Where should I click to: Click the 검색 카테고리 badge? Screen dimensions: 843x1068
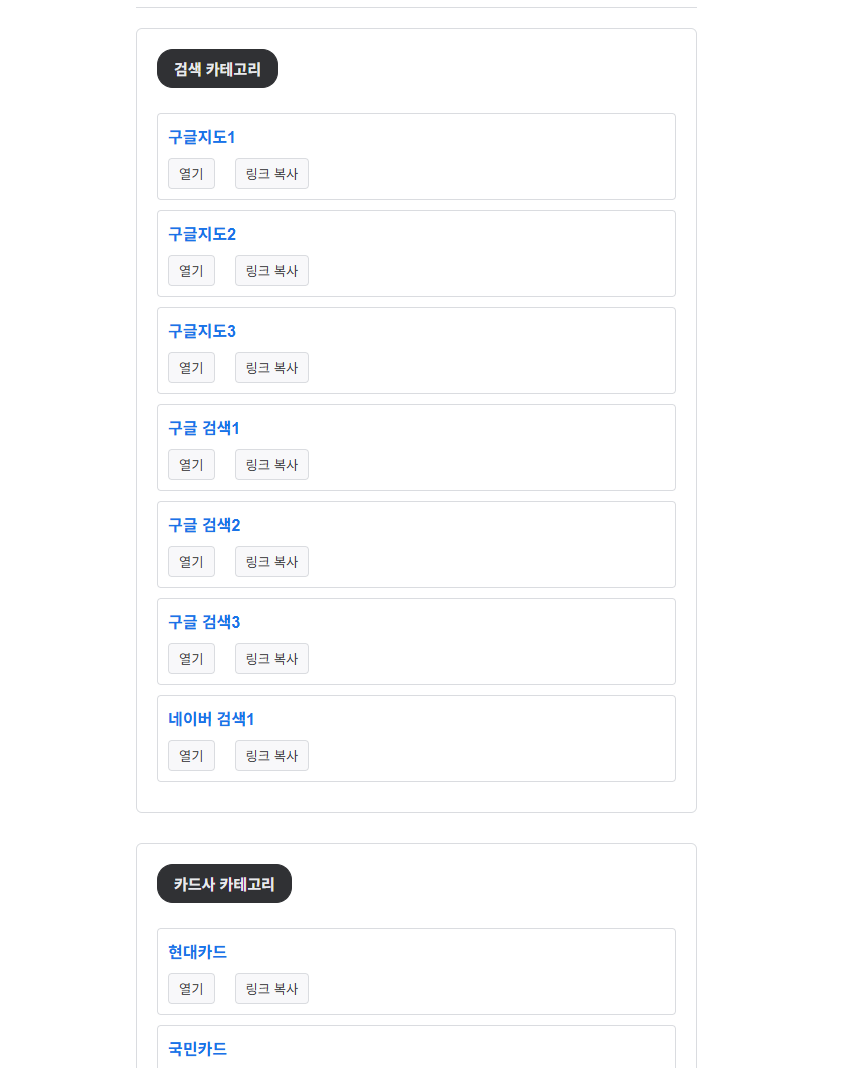217,68
